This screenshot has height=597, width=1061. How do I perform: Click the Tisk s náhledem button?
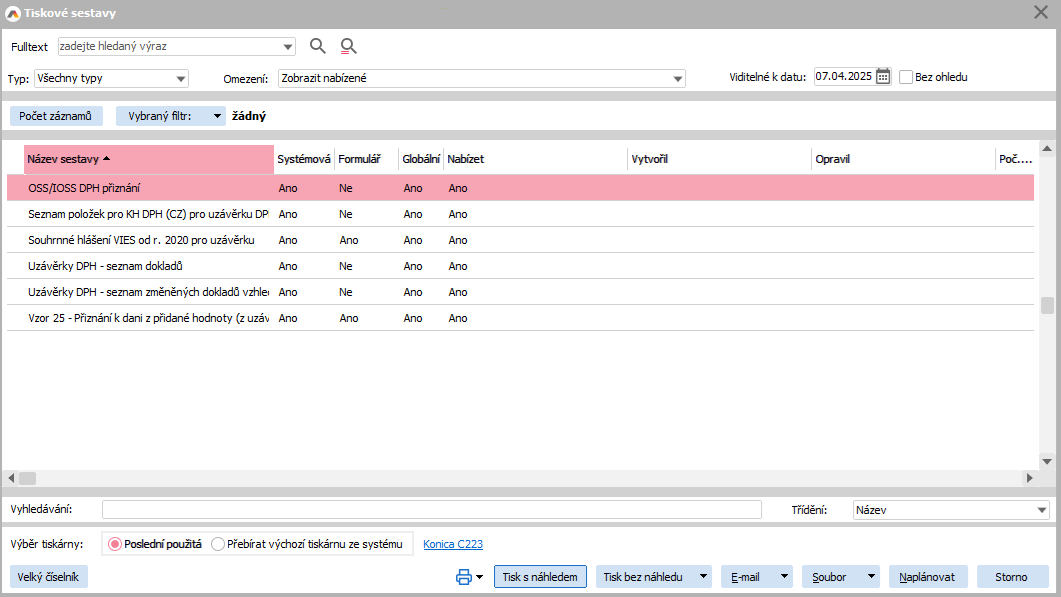(x=540, y=577)
